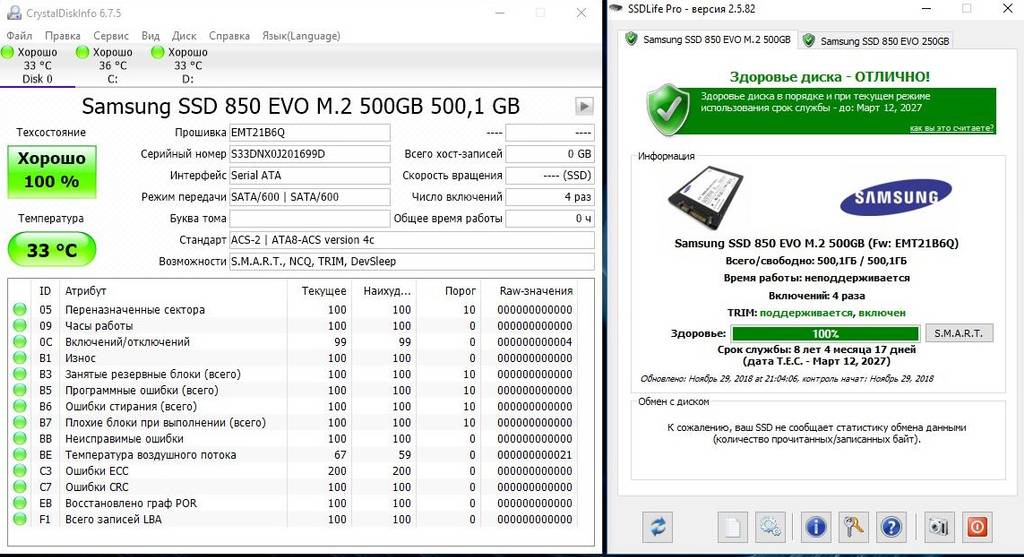Open the Вид menu

[150, 36]
